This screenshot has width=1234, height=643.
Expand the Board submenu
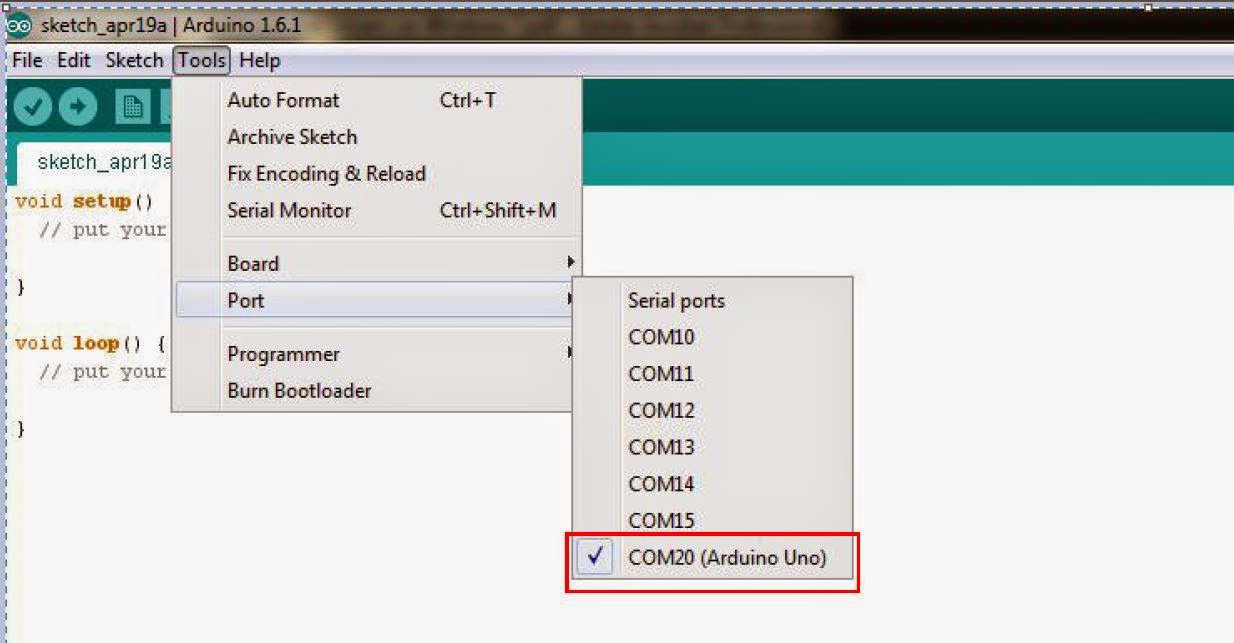pyautogui.click(x=377, y=264)
